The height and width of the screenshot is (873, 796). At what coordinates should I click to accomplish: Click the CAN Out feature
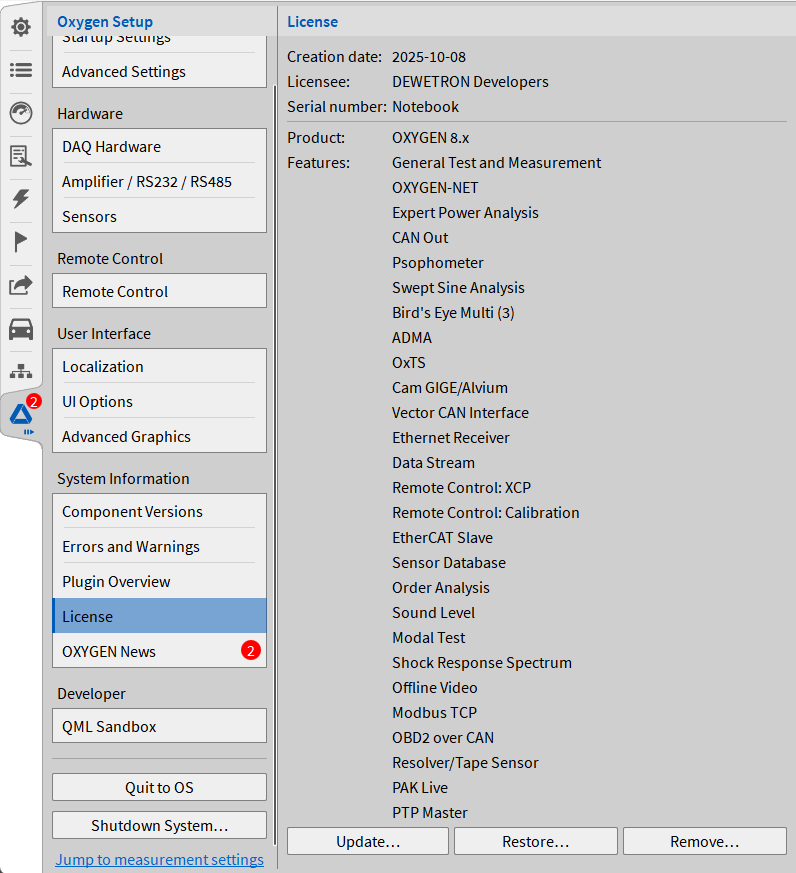point(420,238)
